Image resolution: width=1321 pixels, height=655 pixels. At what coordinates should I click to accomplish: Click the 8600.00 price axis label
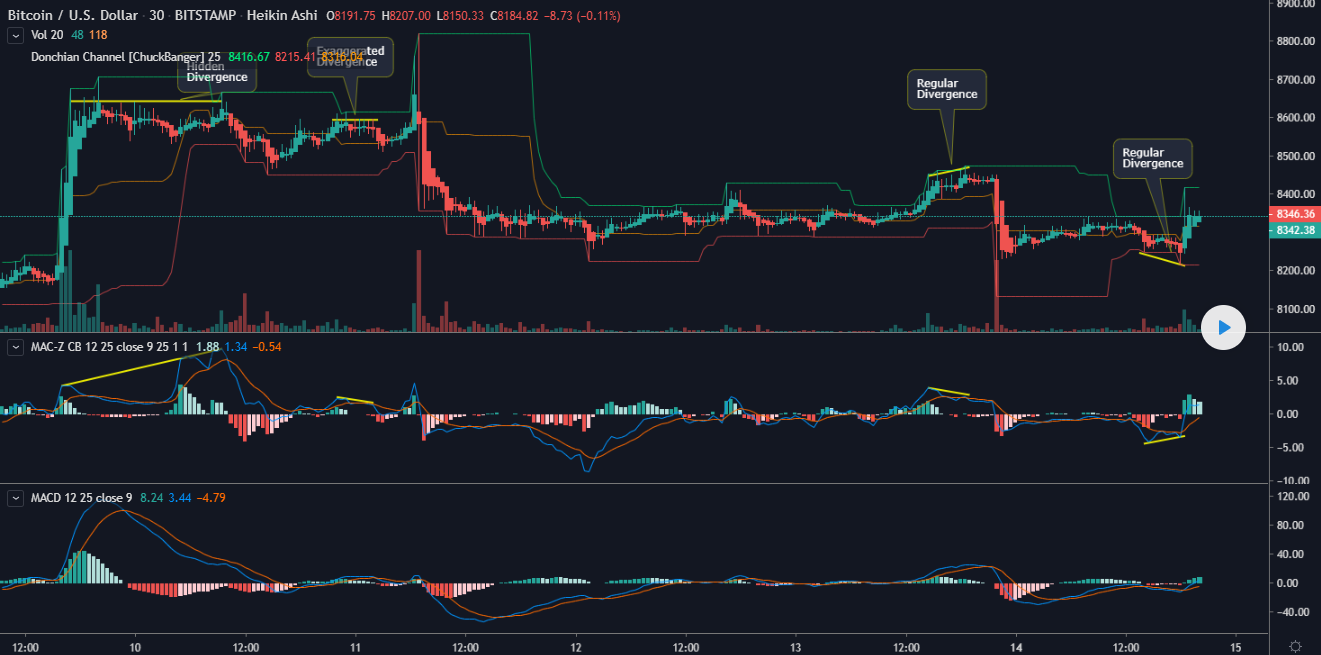1295,118
